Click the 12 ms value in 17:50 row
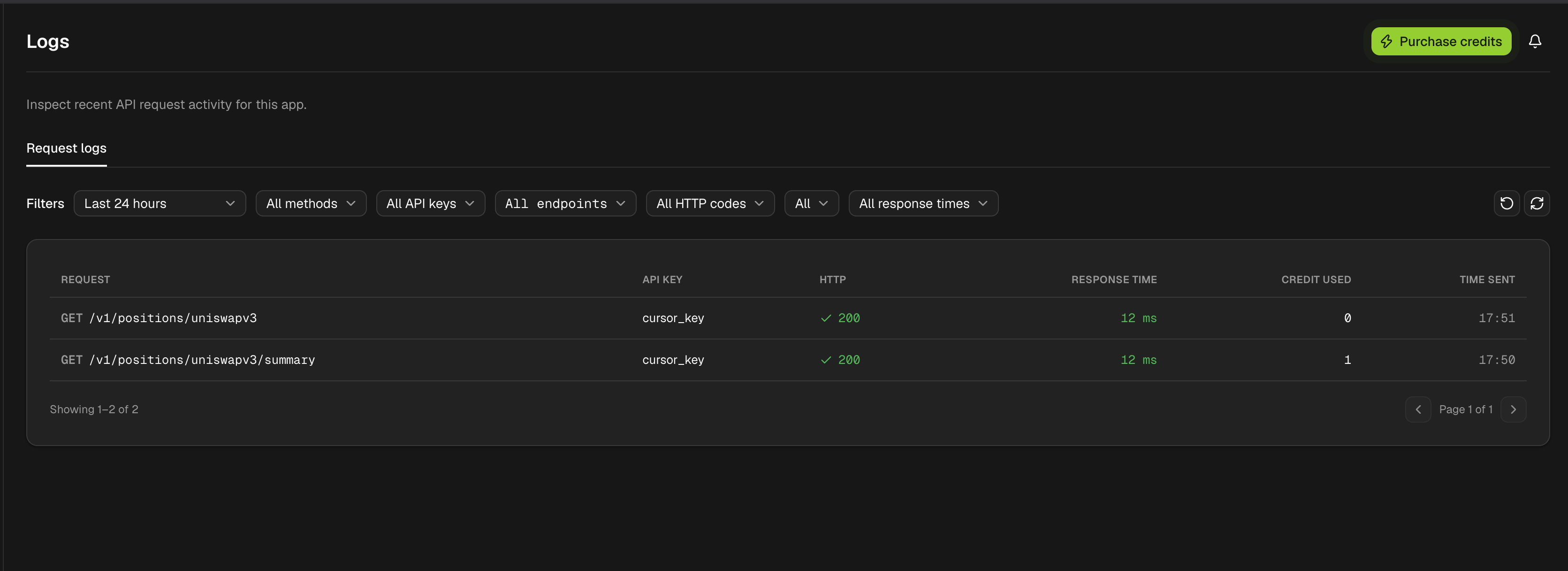The width and height of the screenshot is (1568, 571). pyautogui.click(x=1138, y=360)
